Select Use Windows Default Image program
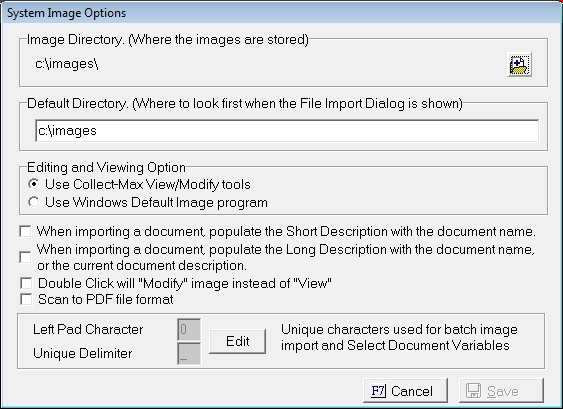 (33, 202)
